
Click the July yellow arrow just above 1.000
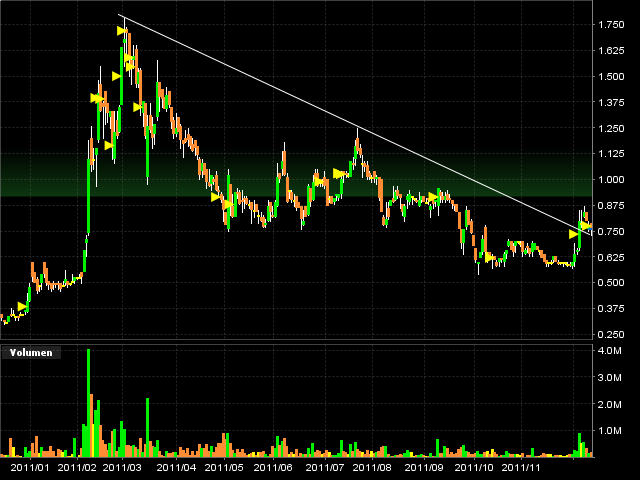pyautogui.click(x=338, y=174)
